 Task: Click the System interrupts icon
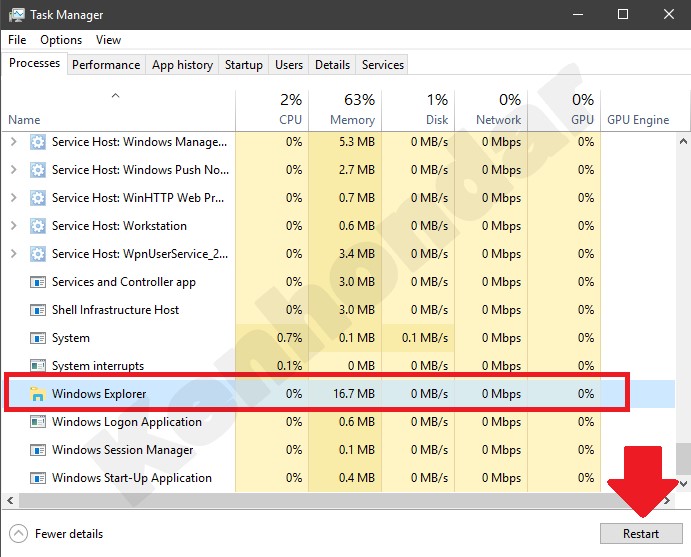tap(38, 366)
